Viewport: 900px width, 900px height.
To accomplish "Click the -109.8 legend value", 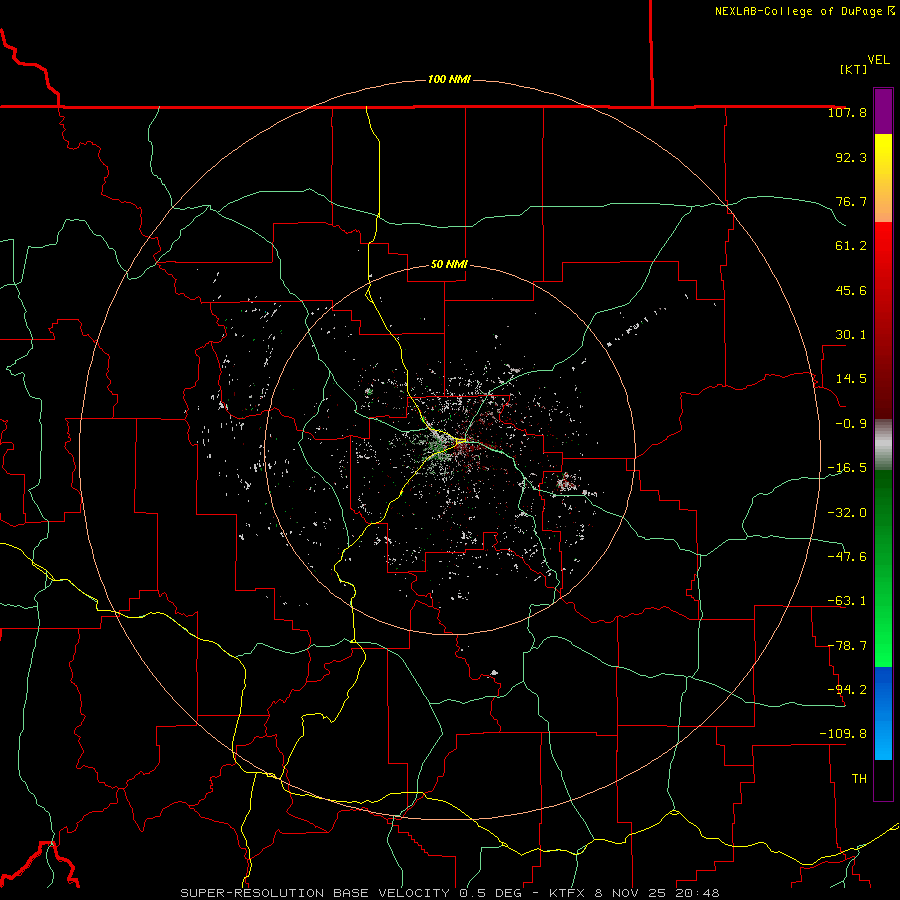I will (x=843, y=734).
